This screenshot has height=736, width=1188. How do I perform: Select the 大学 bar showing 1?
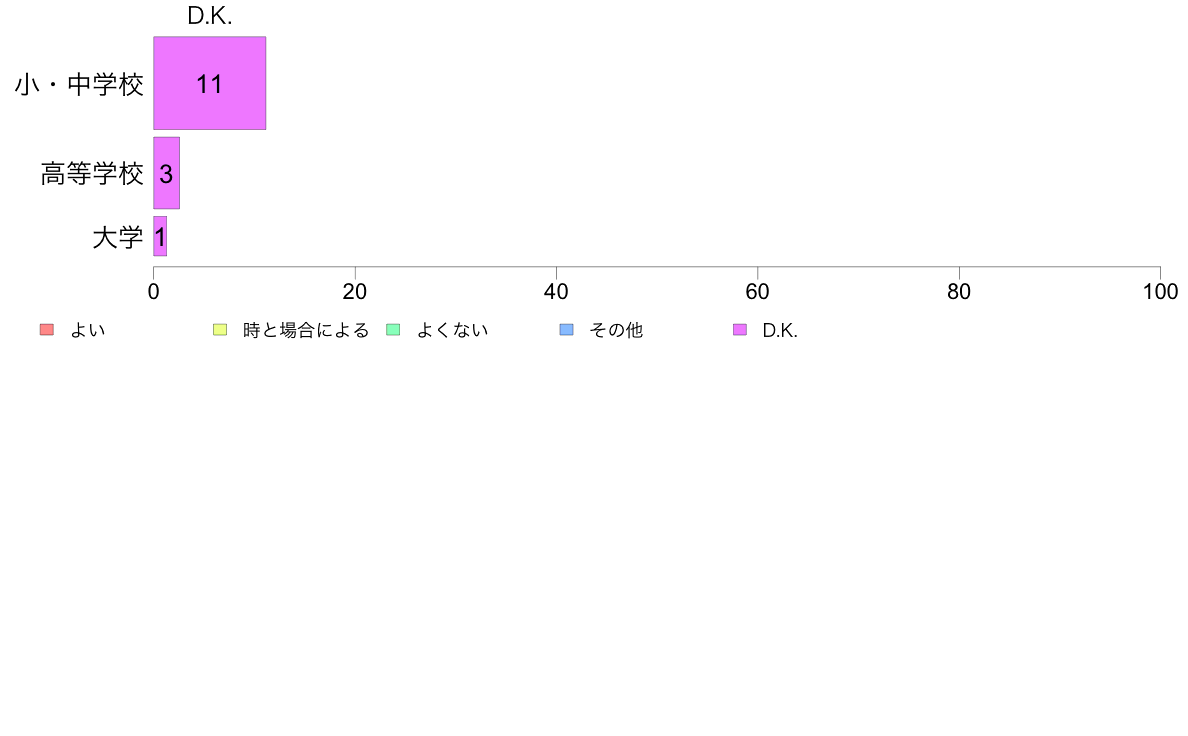click(160, 236)
